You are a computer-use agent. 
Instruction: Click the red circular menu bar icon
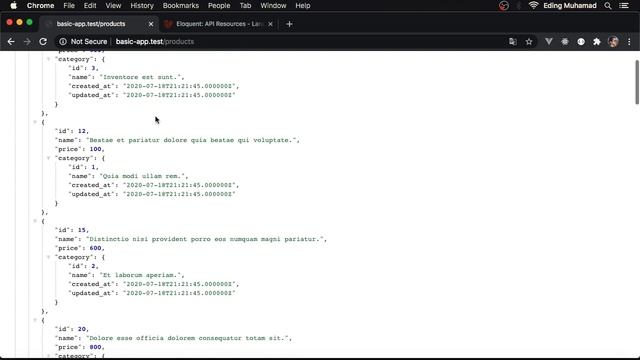(504, 6)
